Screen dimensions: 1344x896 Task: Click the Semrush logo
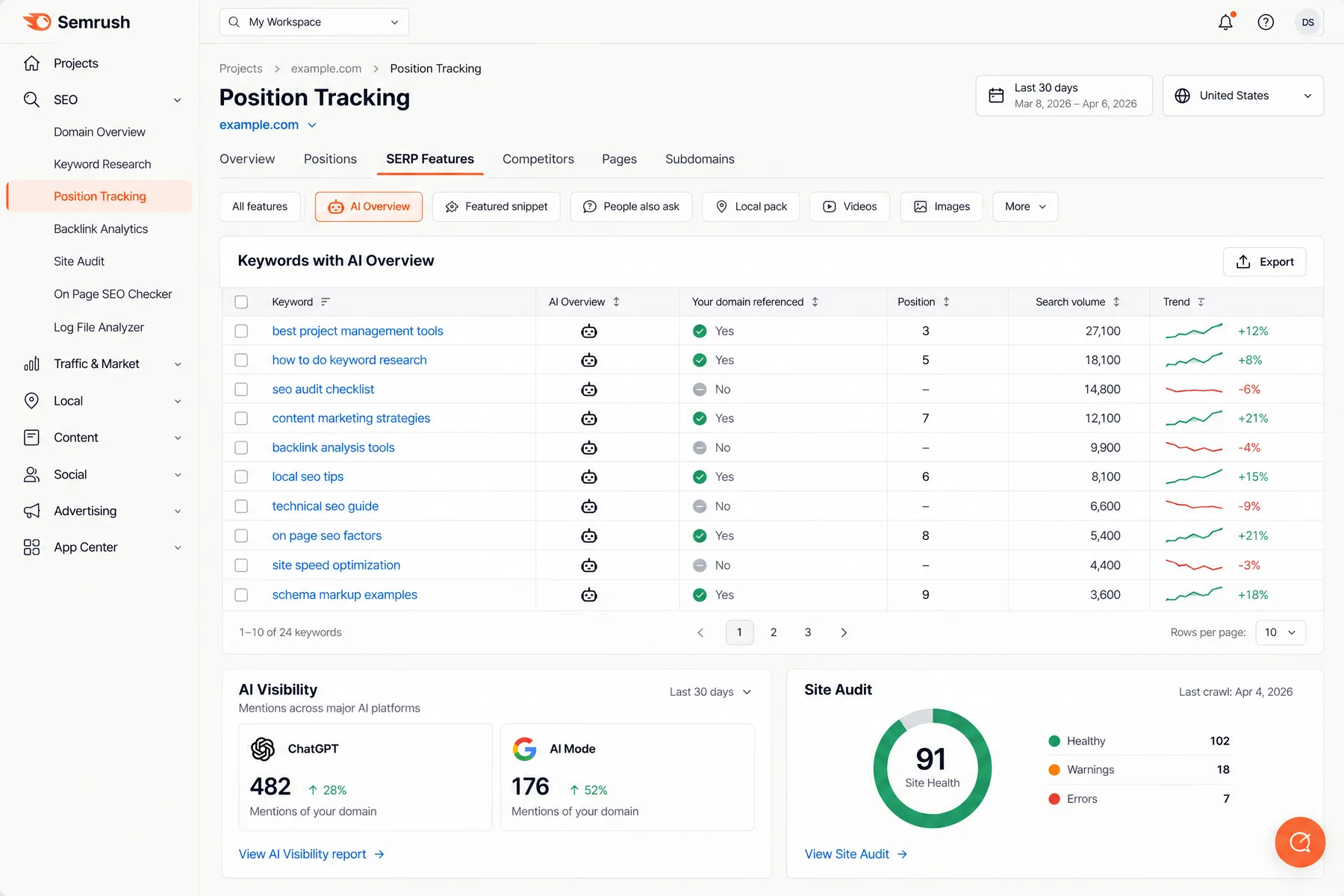(x=76, y=22)
